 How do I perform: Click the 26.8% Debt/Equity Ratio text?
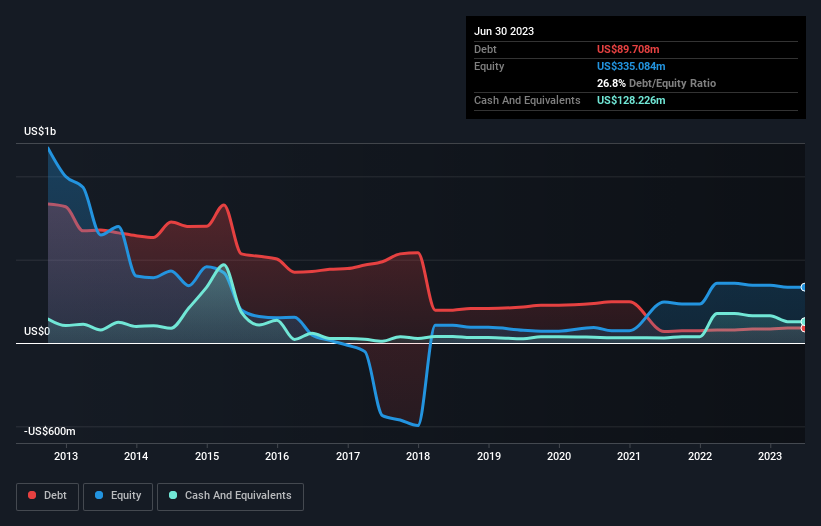656,83
